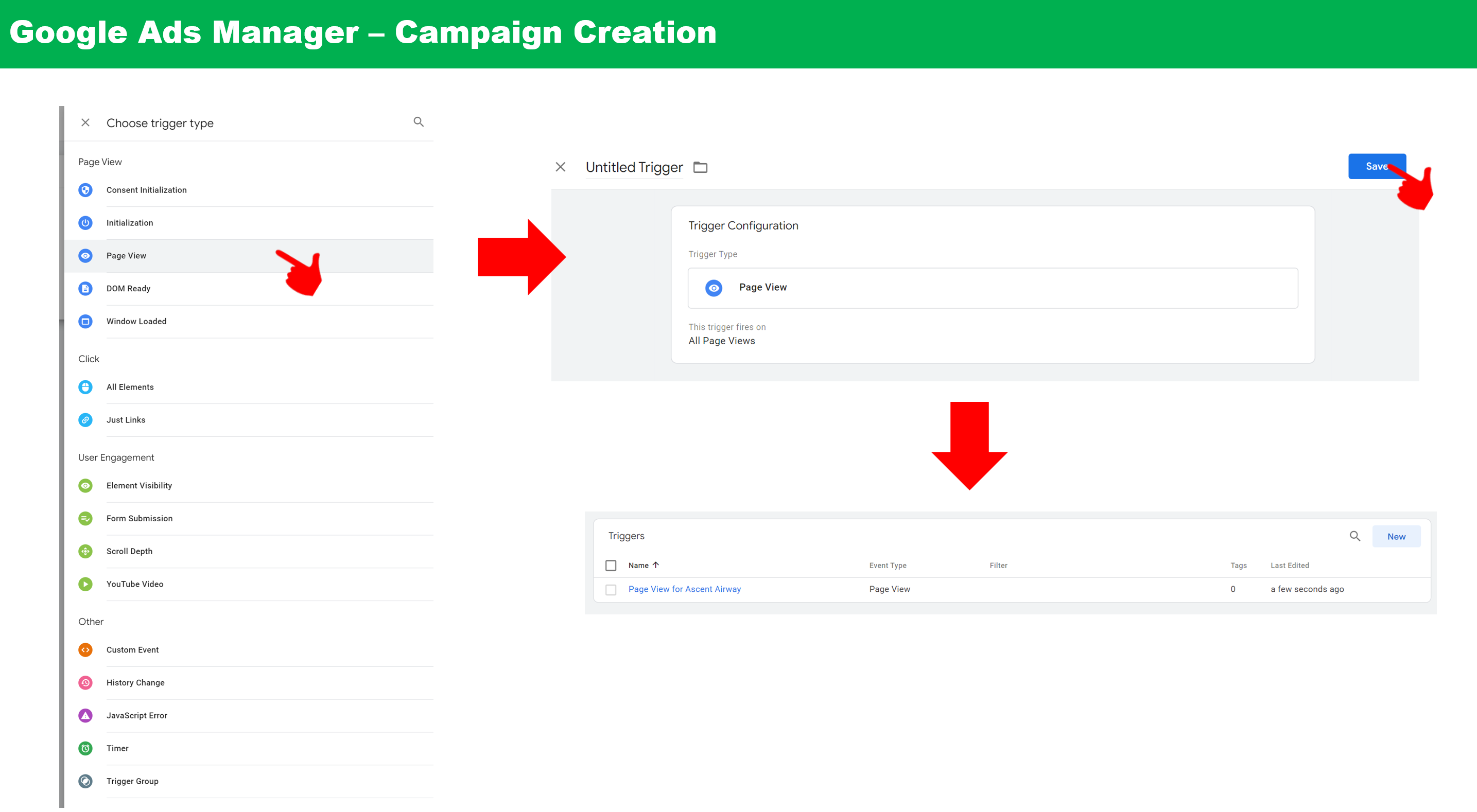
Task: Click the Timer clock icon
Action: point(85,748)
